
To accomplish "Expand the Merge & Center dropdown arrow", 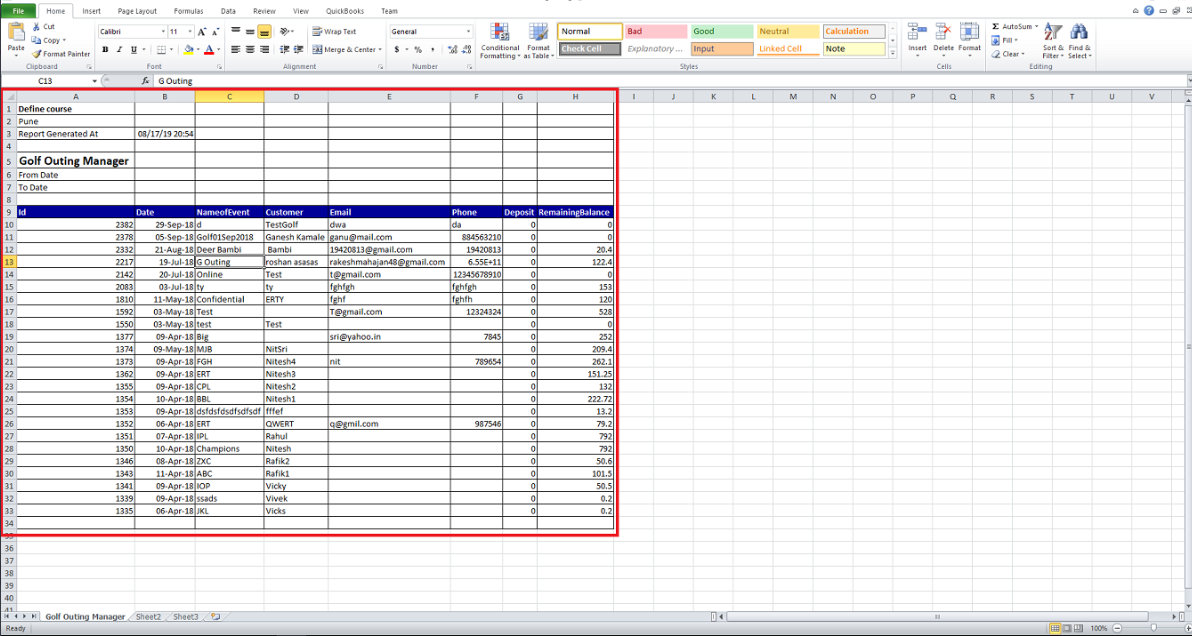I will pos(380,49).
